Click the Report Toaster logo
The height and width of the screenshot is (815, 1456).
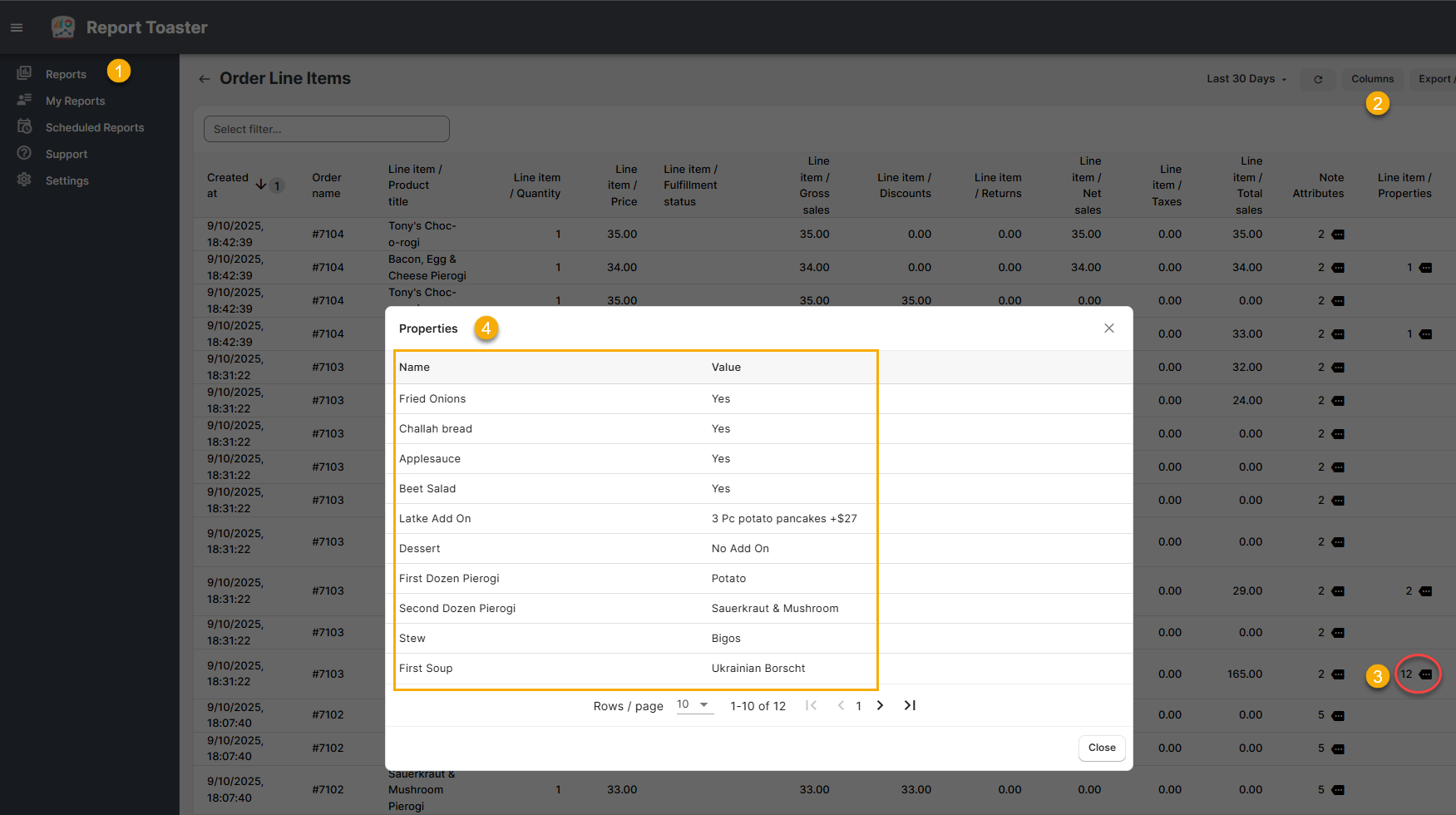[63, 27]
